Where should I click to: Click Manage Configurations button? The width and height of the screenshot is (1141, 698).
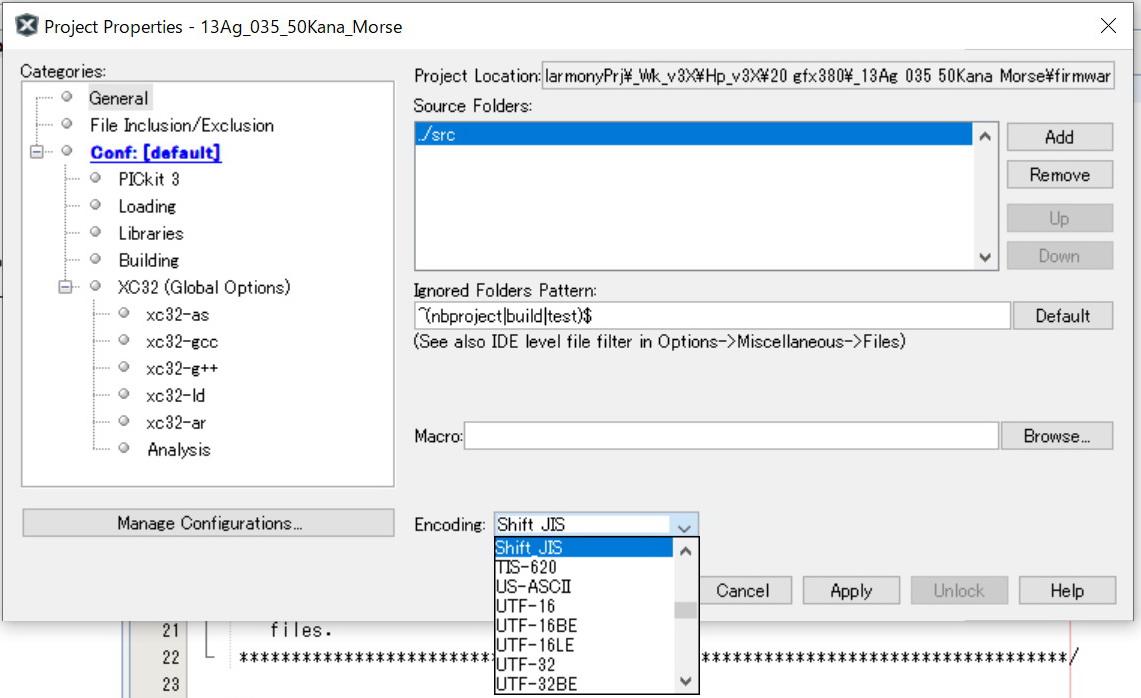point(208,523)
